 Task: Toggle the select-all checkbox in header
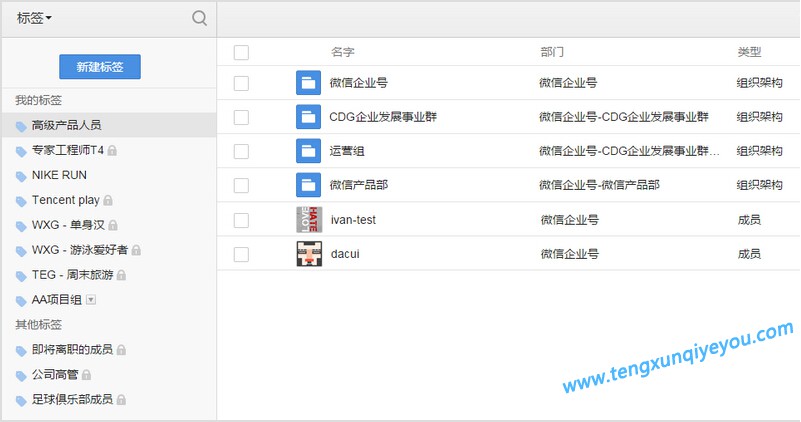[x=241, y=52]
